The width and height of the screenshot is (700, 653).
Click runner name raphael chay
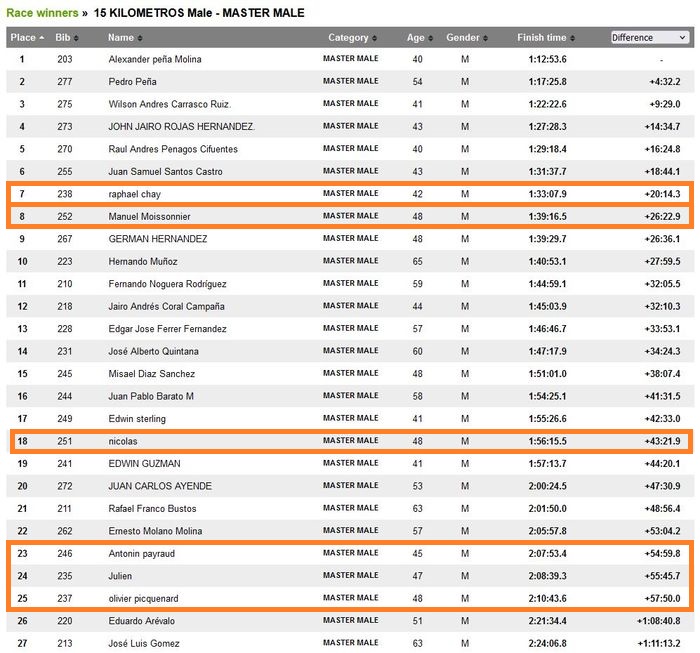pyautogui.click(x=134, y=194)
